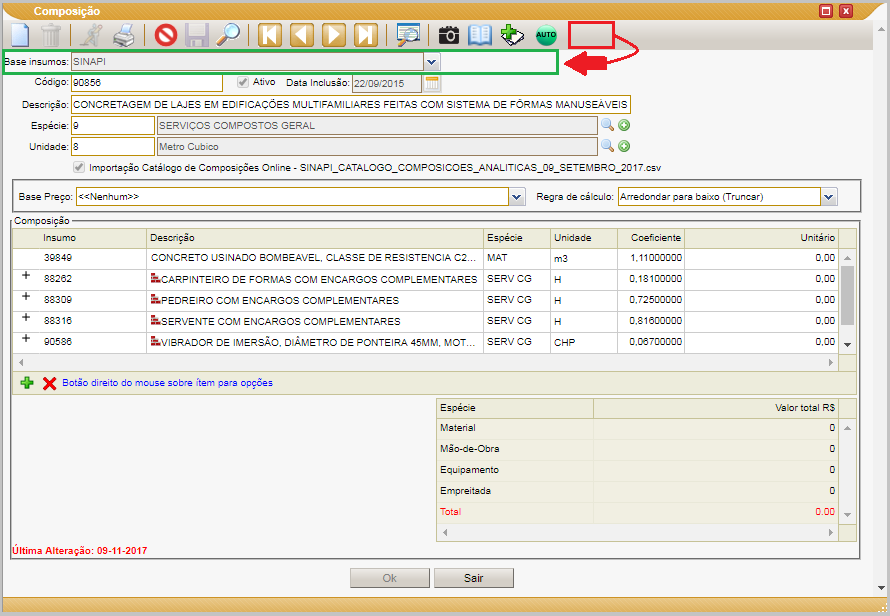Click the Espécie column header in composition
Viewport: 890px width, 616px height.
click(x=517, y=238)
